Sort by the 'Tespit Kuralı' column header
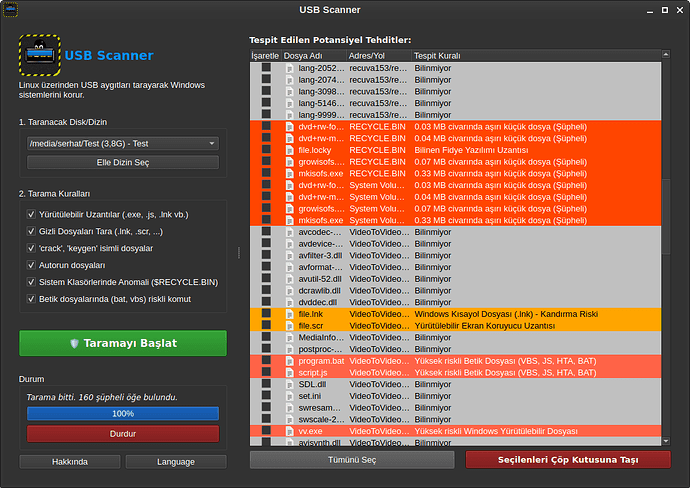Image resolution: width=690 pixels, height=488 pixels. 437,55
